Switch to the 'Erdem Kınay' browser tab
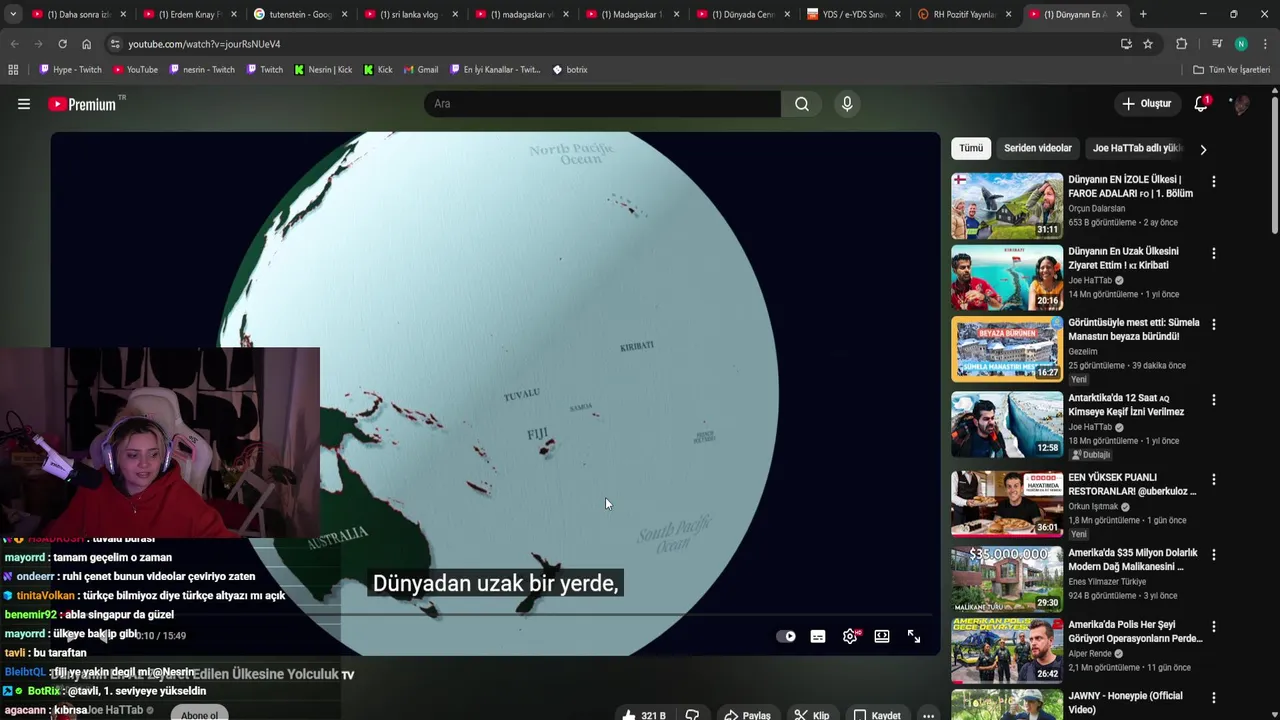1280x720 pixels. click(x=188, y=14)
